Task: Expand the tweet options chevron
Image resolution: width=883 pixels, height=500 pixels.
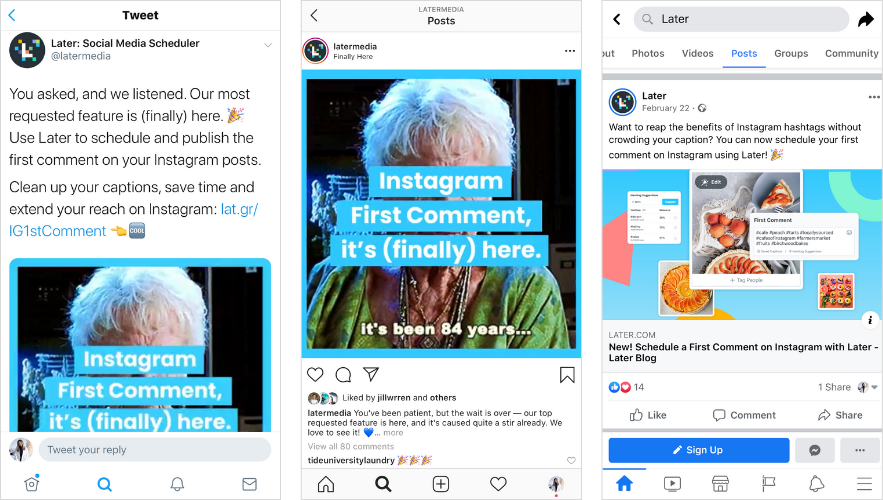Action: click(x=268, y=45)
